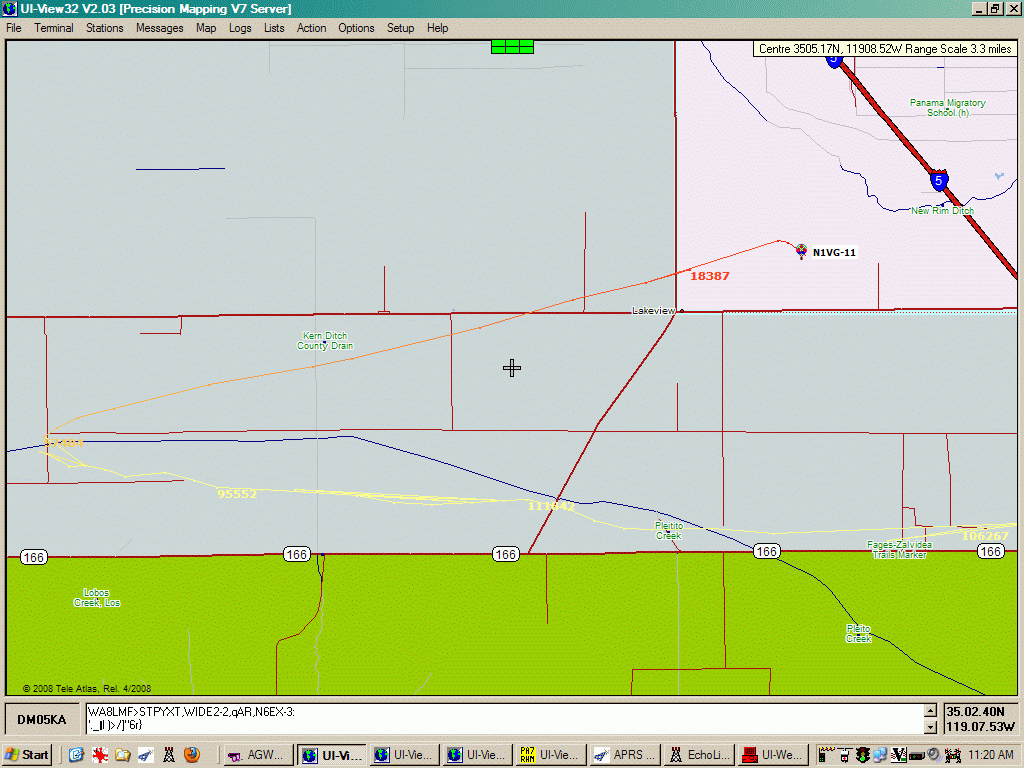The image size is (1024, 768).
Task: Click the Interstate 5 shield by New Rim Ditch
Action: click(938, 181)
